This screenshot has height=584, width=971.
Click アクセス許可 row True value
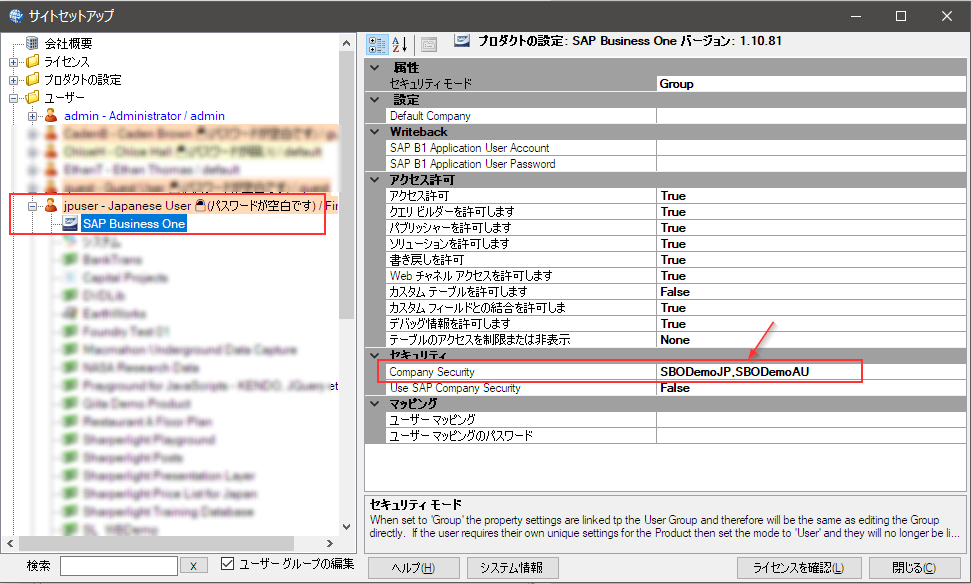(811, 196)
